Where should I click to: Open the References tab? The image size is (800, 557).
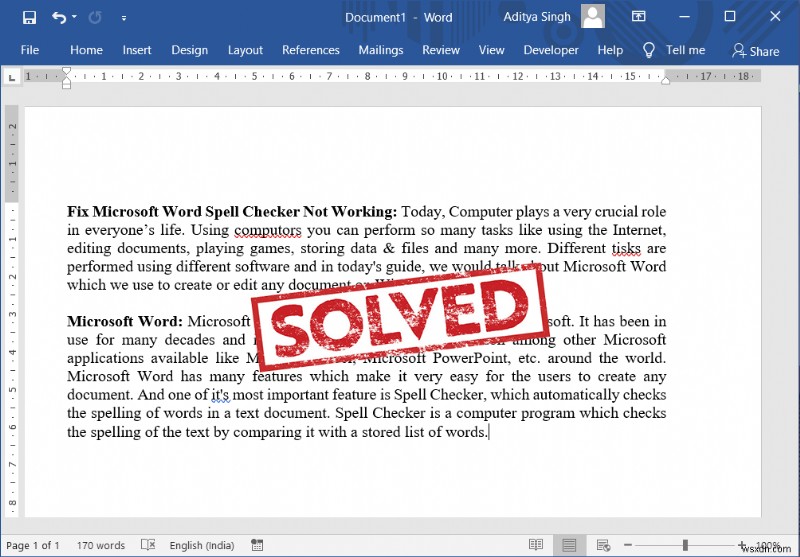tap(311, 50)
